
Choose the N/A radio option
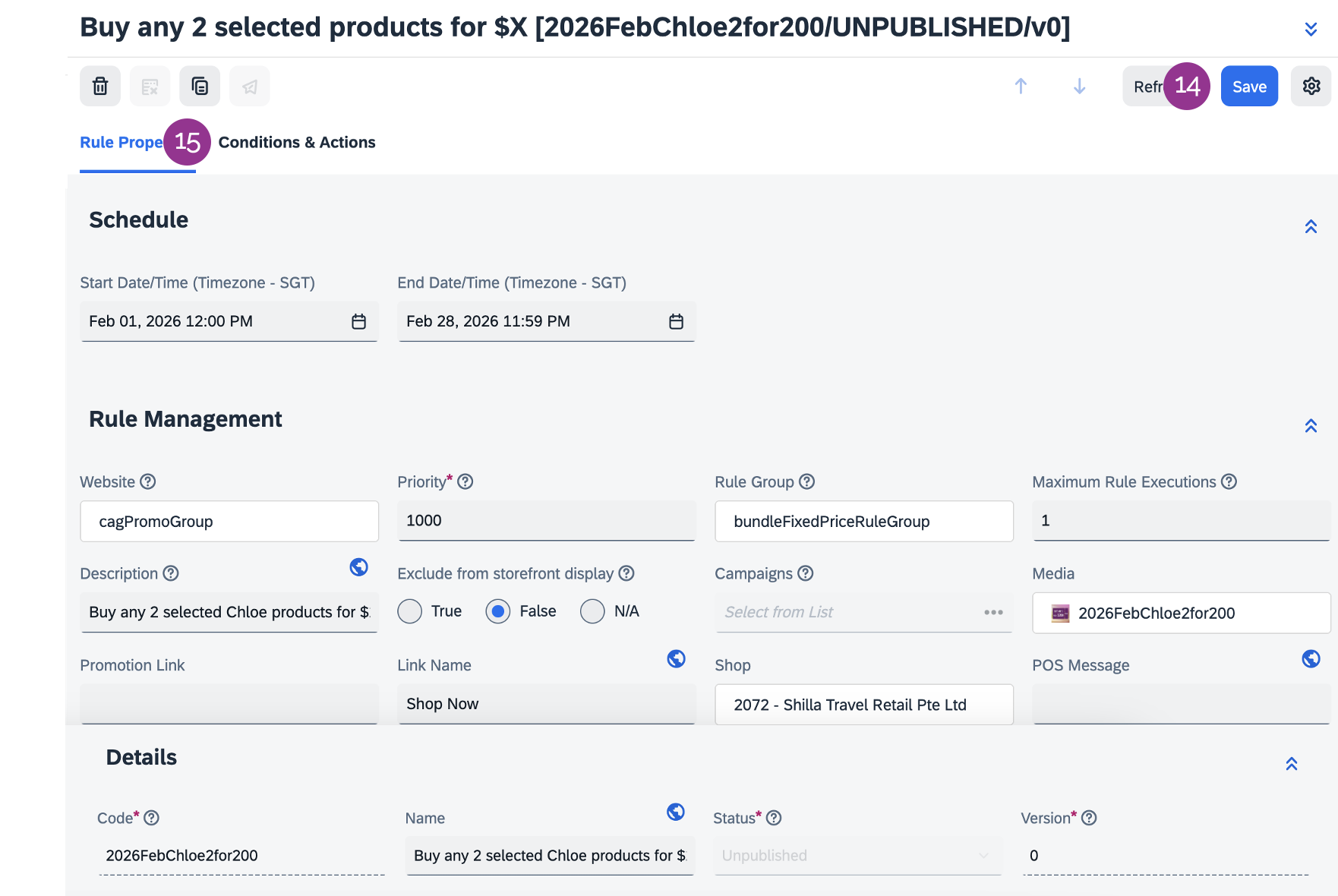[x=592, y=611]
